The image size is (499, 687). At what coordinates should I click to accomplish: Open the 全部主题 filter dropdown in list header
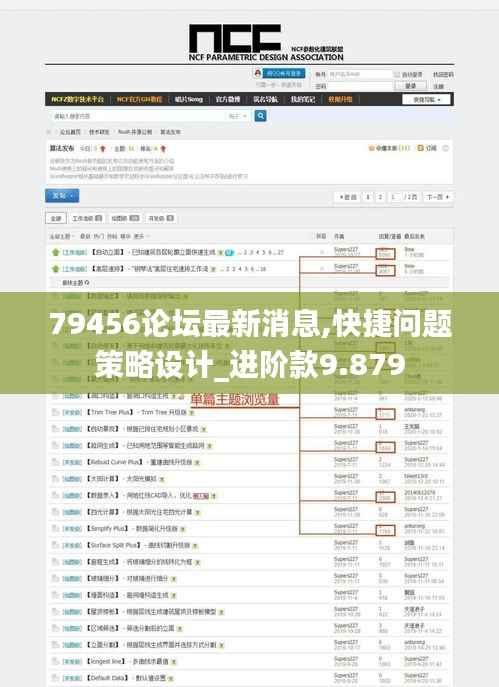[x=60, y=237]
